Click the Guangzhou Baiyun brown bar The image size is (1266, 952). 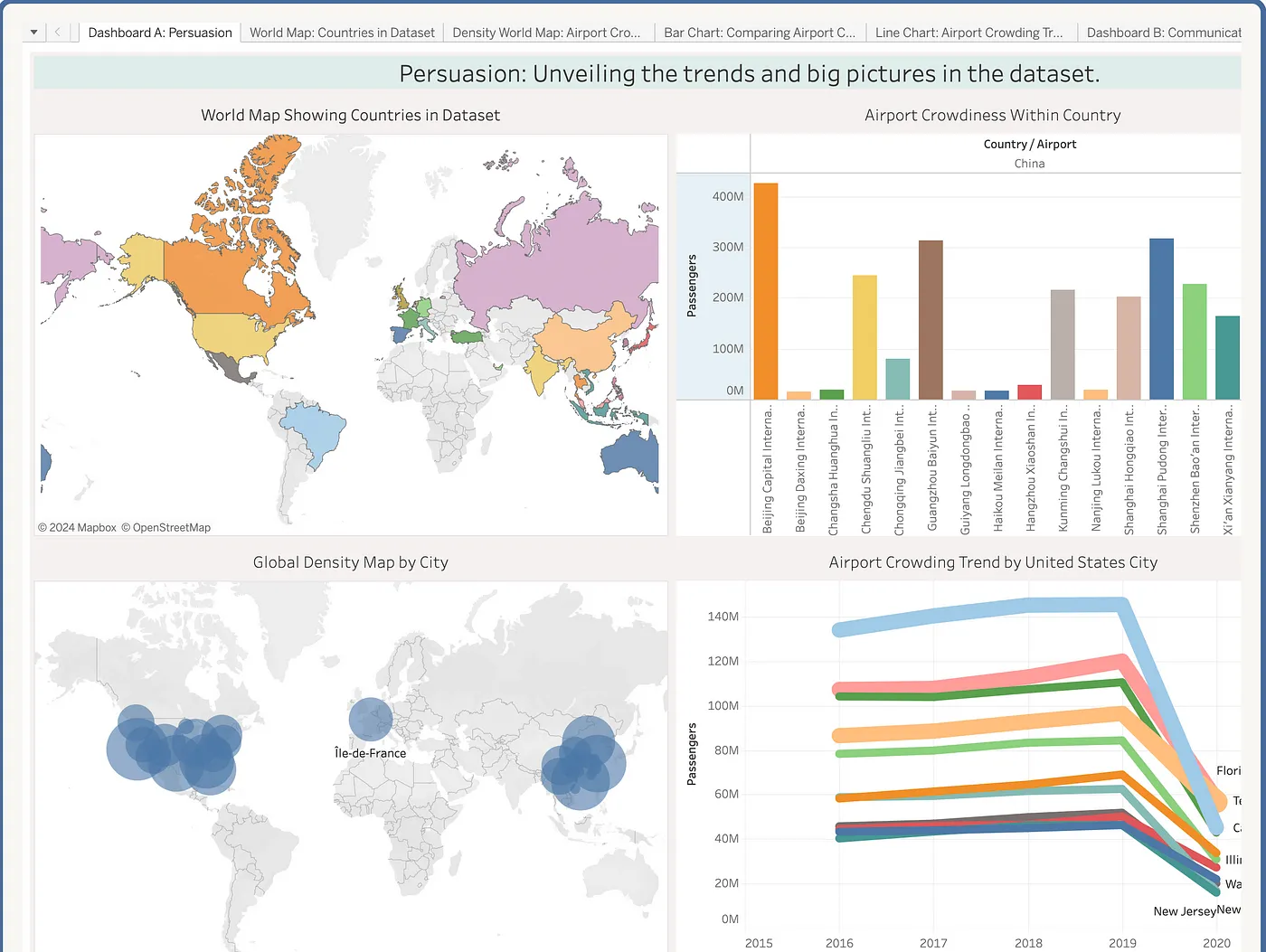[x=931, y=319]
